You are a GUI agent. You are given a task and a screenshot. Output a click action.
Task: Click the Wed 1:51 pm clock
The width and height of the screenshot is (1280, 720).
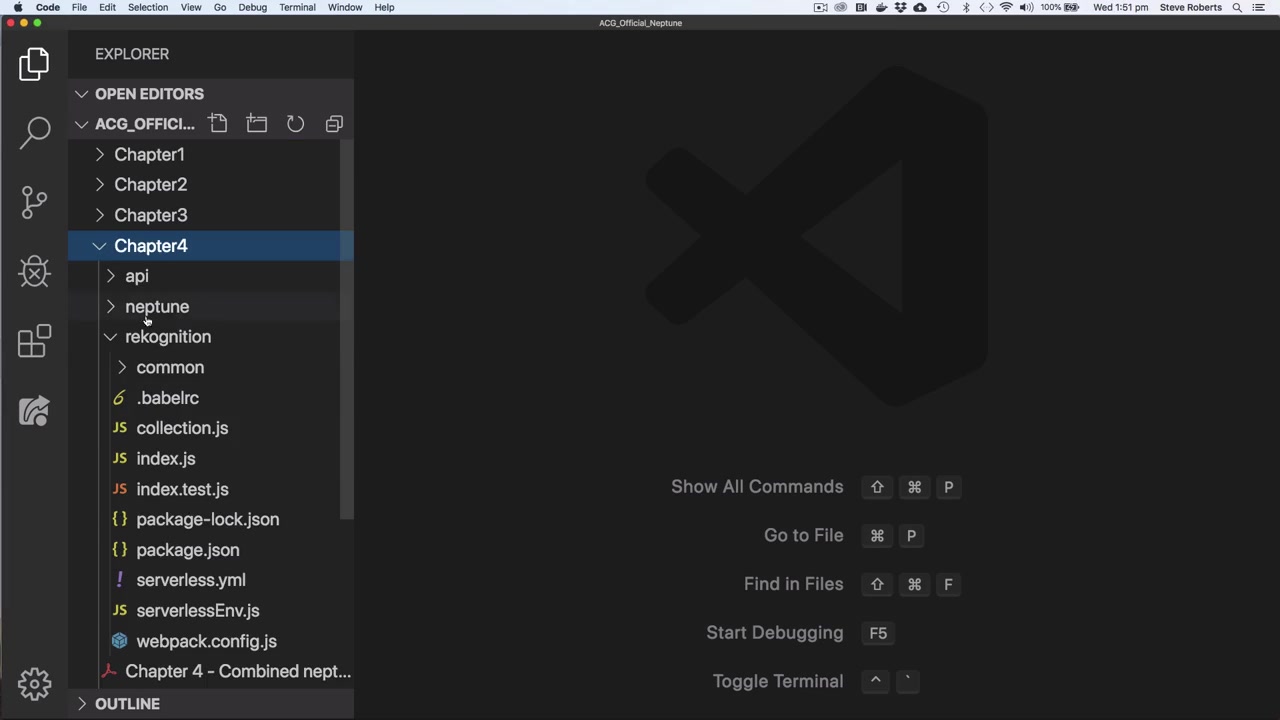[x=1121, y=7]
